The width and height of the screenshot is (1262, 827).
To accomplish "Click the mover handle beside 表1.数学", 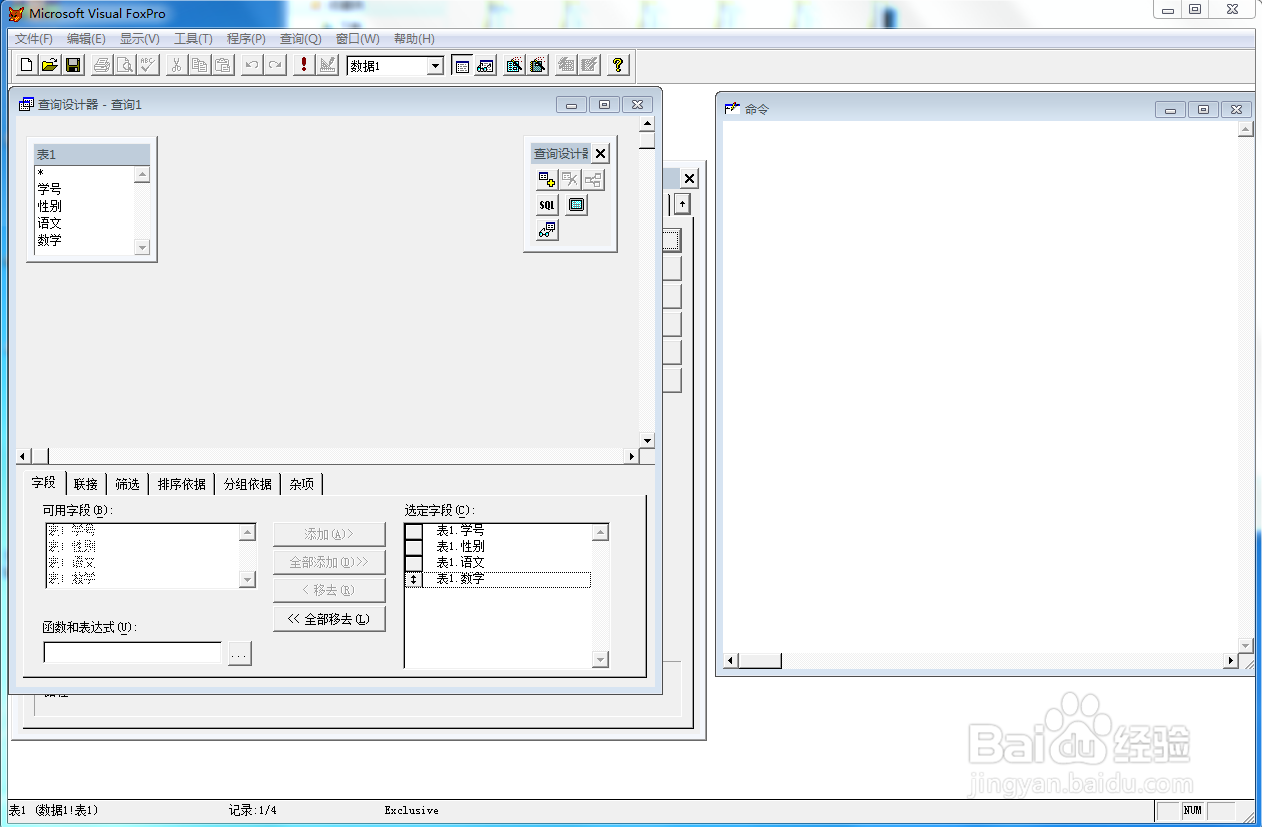I will [x=414, y=579].
